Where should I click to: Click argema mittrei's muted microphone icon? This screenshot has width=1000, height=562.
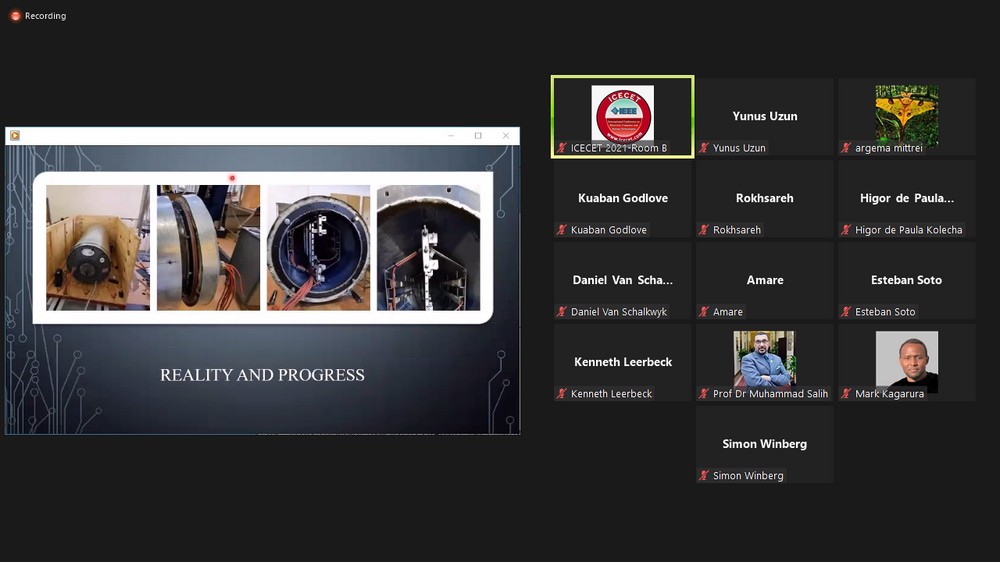pyautogui.click(x=846, y=148)
